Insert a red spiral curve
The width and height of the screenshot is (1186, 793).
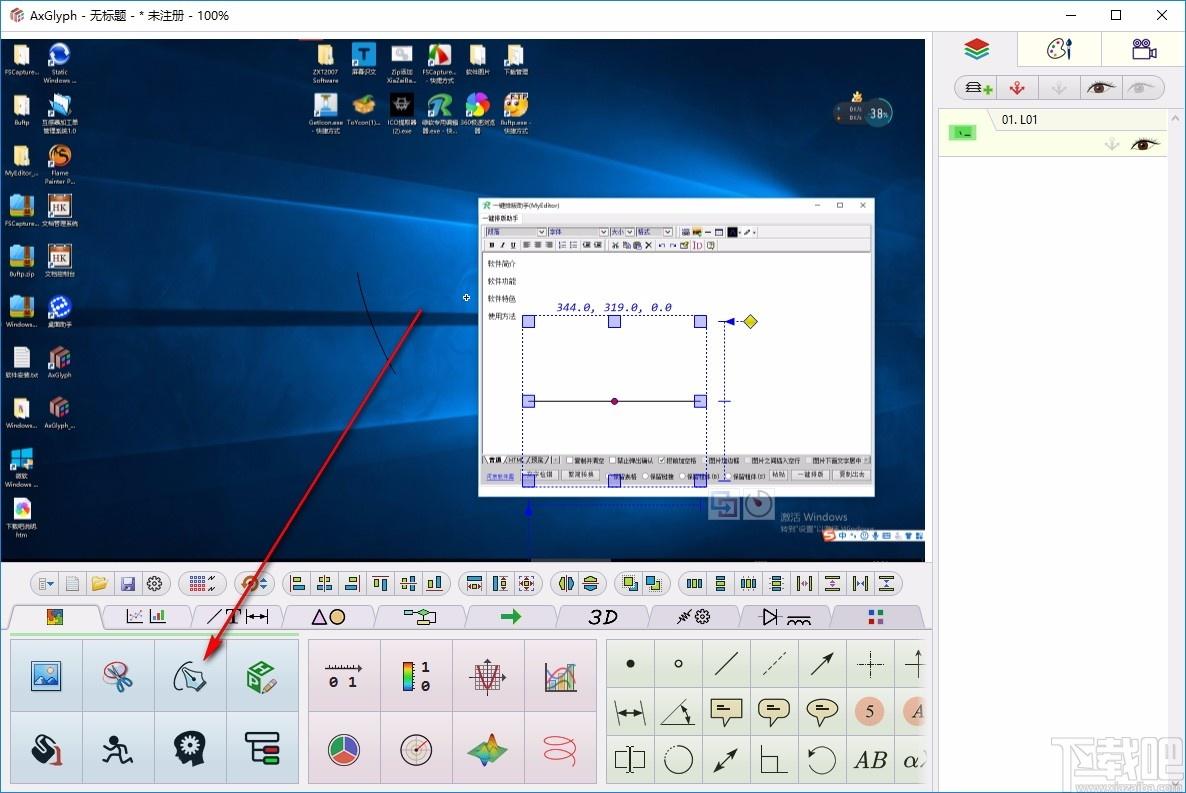click(560, 749)
